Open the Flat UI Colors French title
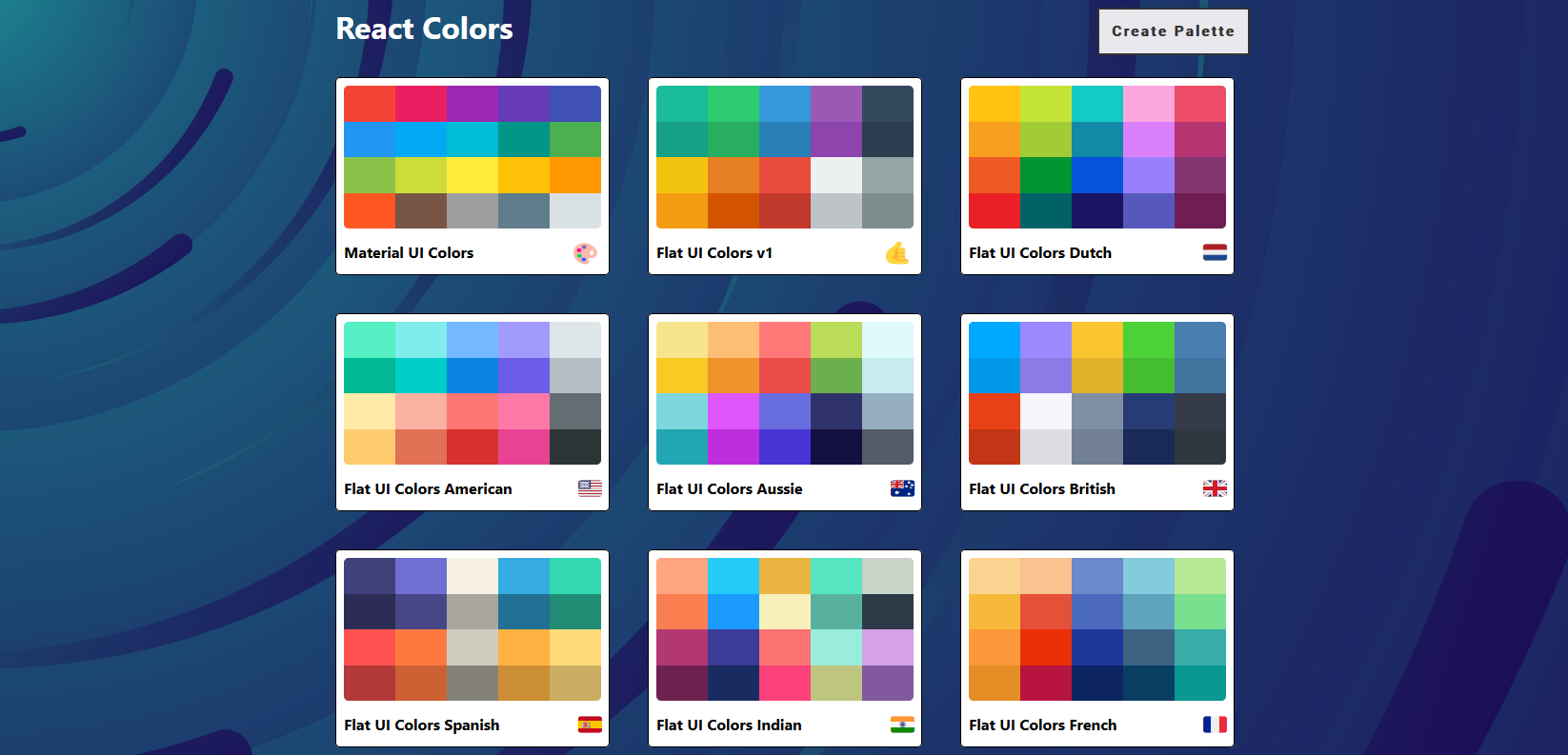Image resolution: width=1568 pixels, height=755 pixels. pyautogui.click(x=1043, y=725)
